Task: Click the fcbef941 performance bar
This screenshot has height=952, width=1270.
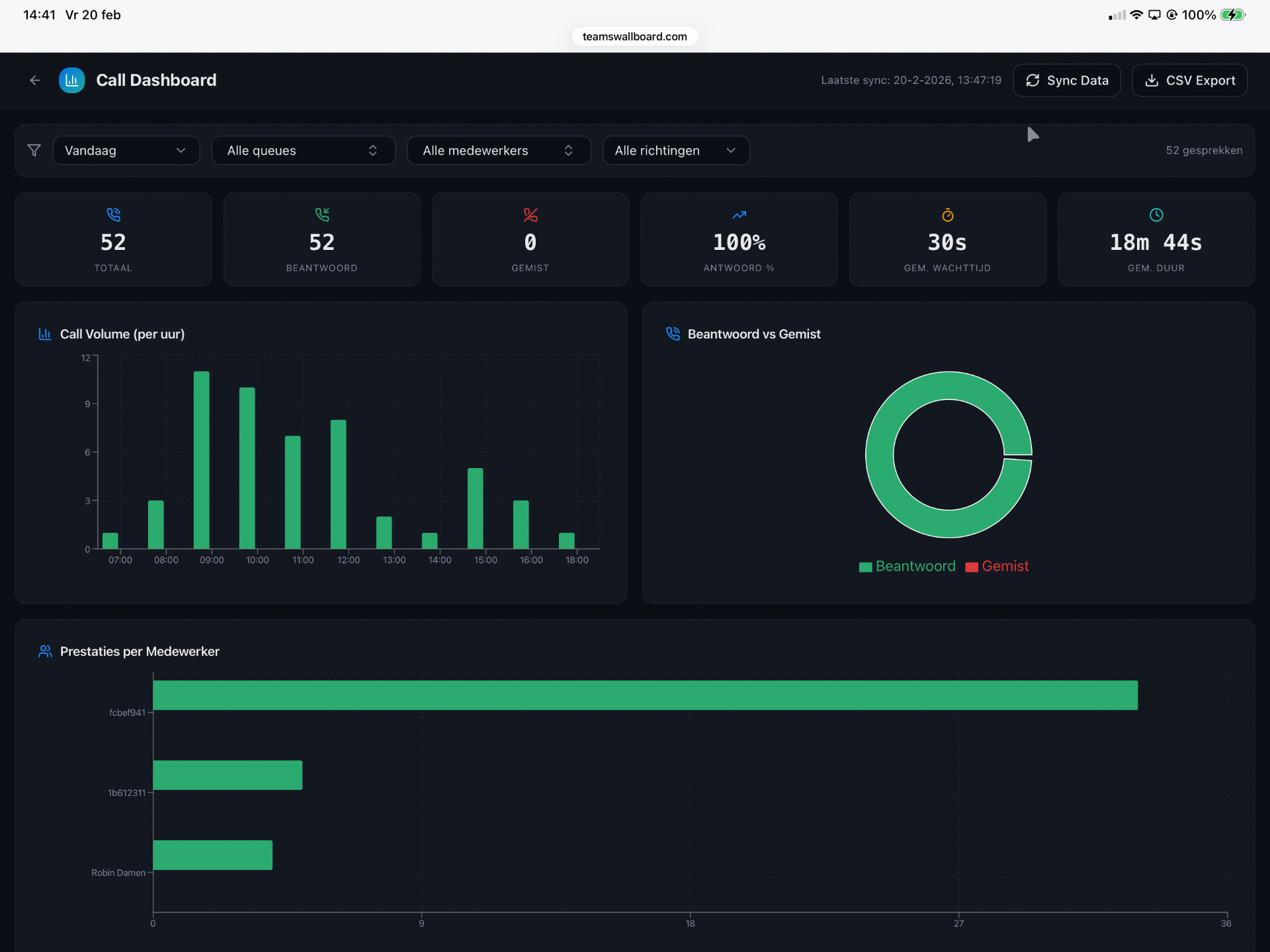Action: pos(645,695)
